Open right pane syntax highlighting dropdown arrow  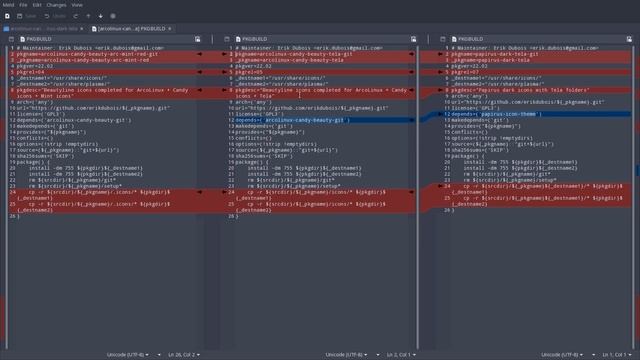point(593,355)
